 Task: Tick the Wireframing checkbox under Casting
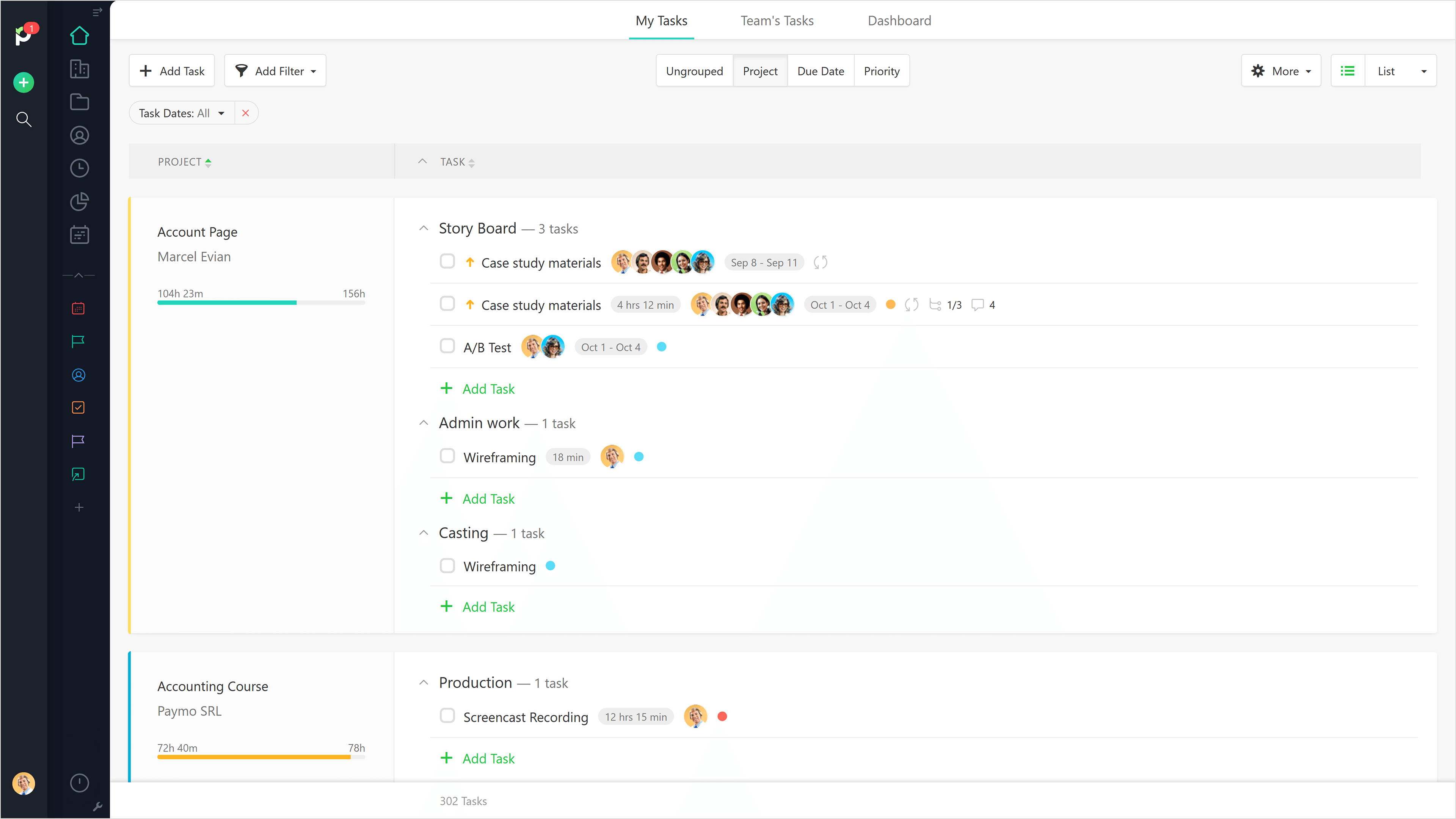(447, 566)
